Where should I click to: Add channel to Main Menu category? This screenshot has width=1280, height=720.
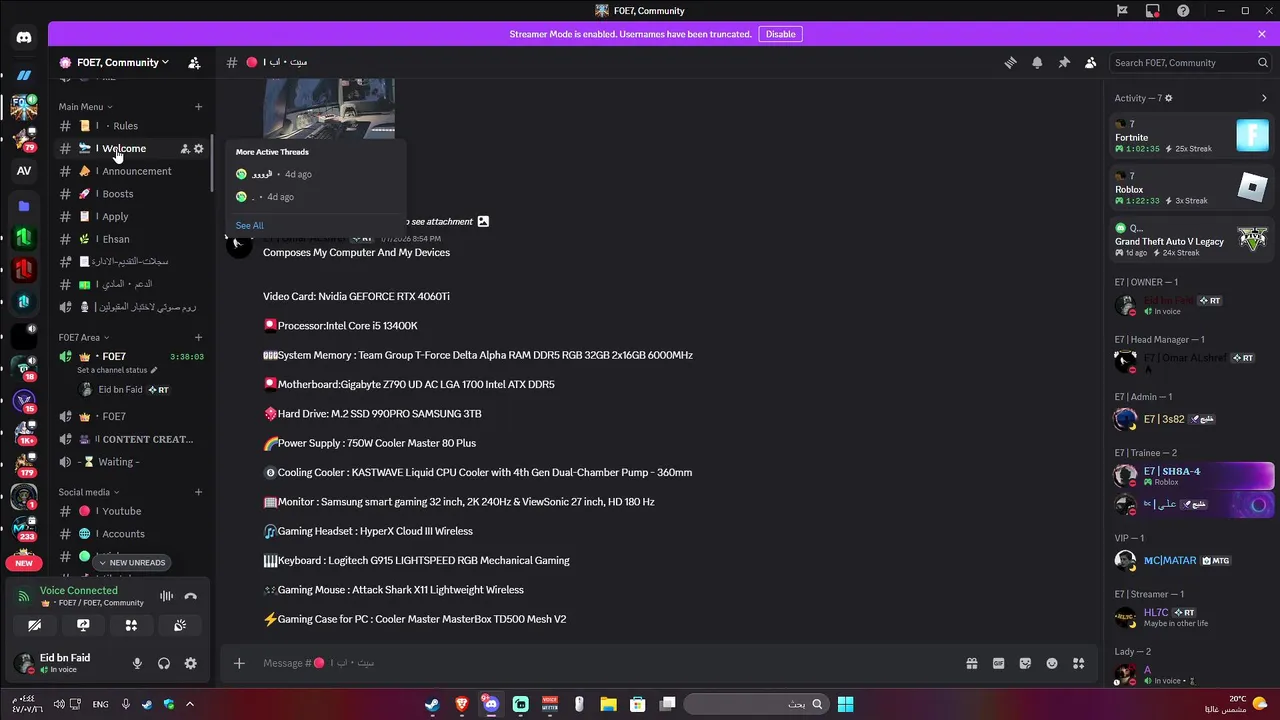[x=198, y=107]
